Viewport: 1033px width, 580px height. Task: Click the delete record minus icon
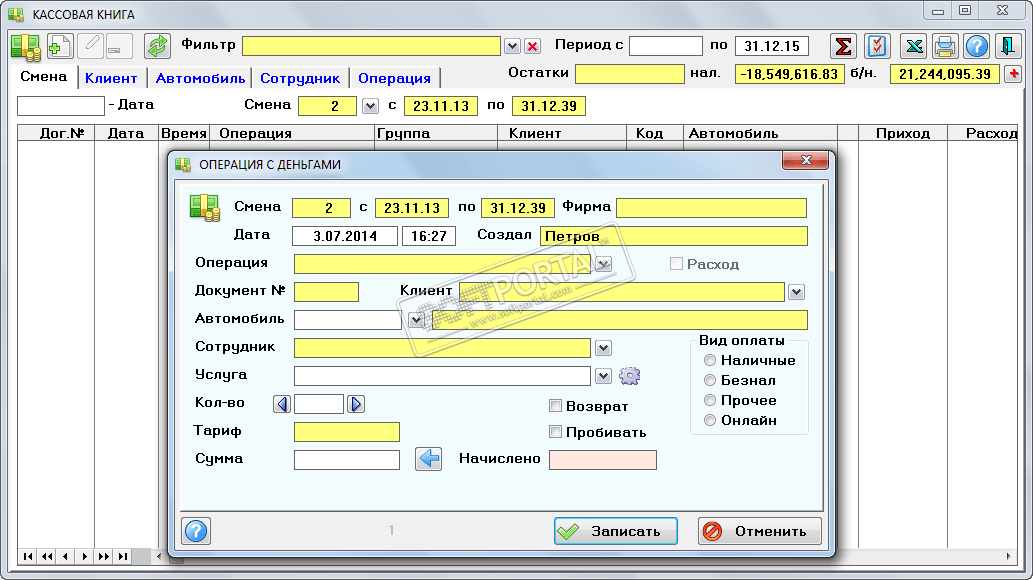point(119,47)
